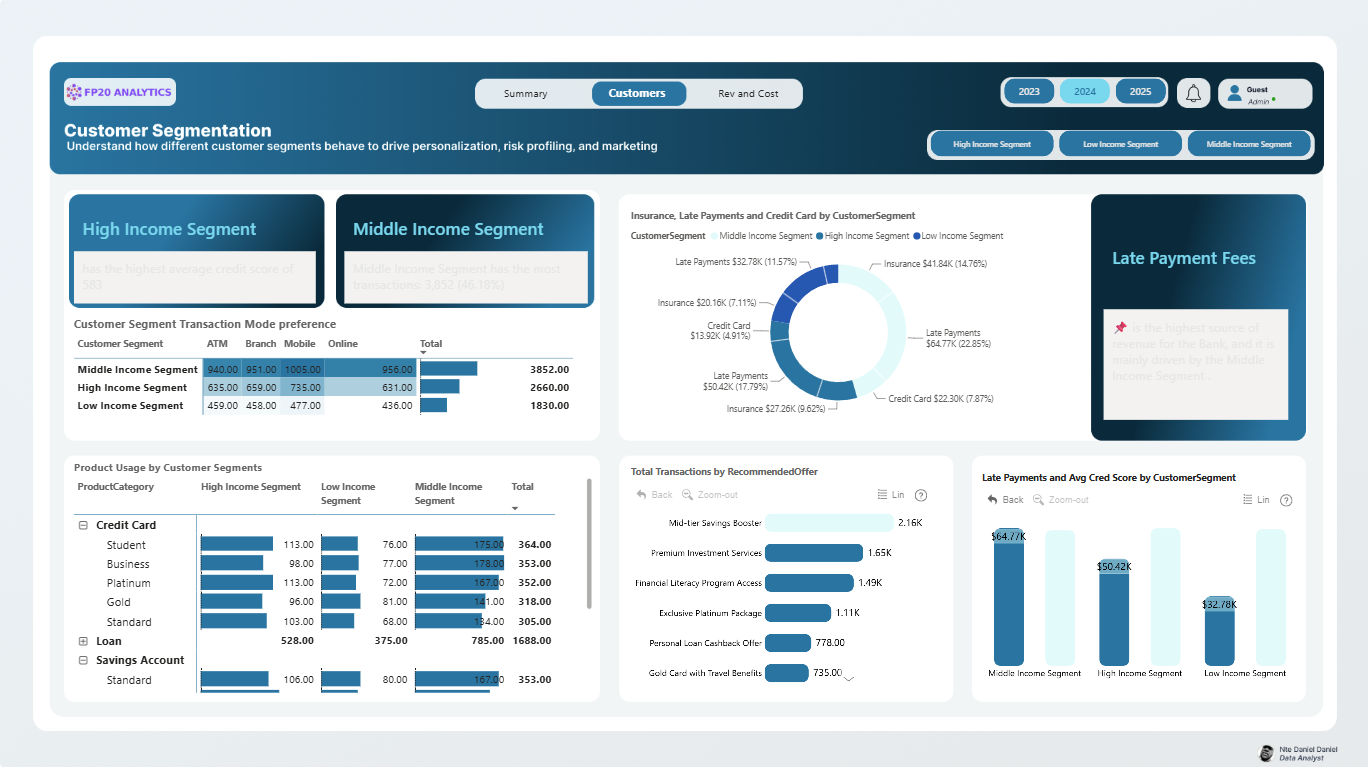
Task: Click the FP20 Analytics logo
Action: click(120, 92)
